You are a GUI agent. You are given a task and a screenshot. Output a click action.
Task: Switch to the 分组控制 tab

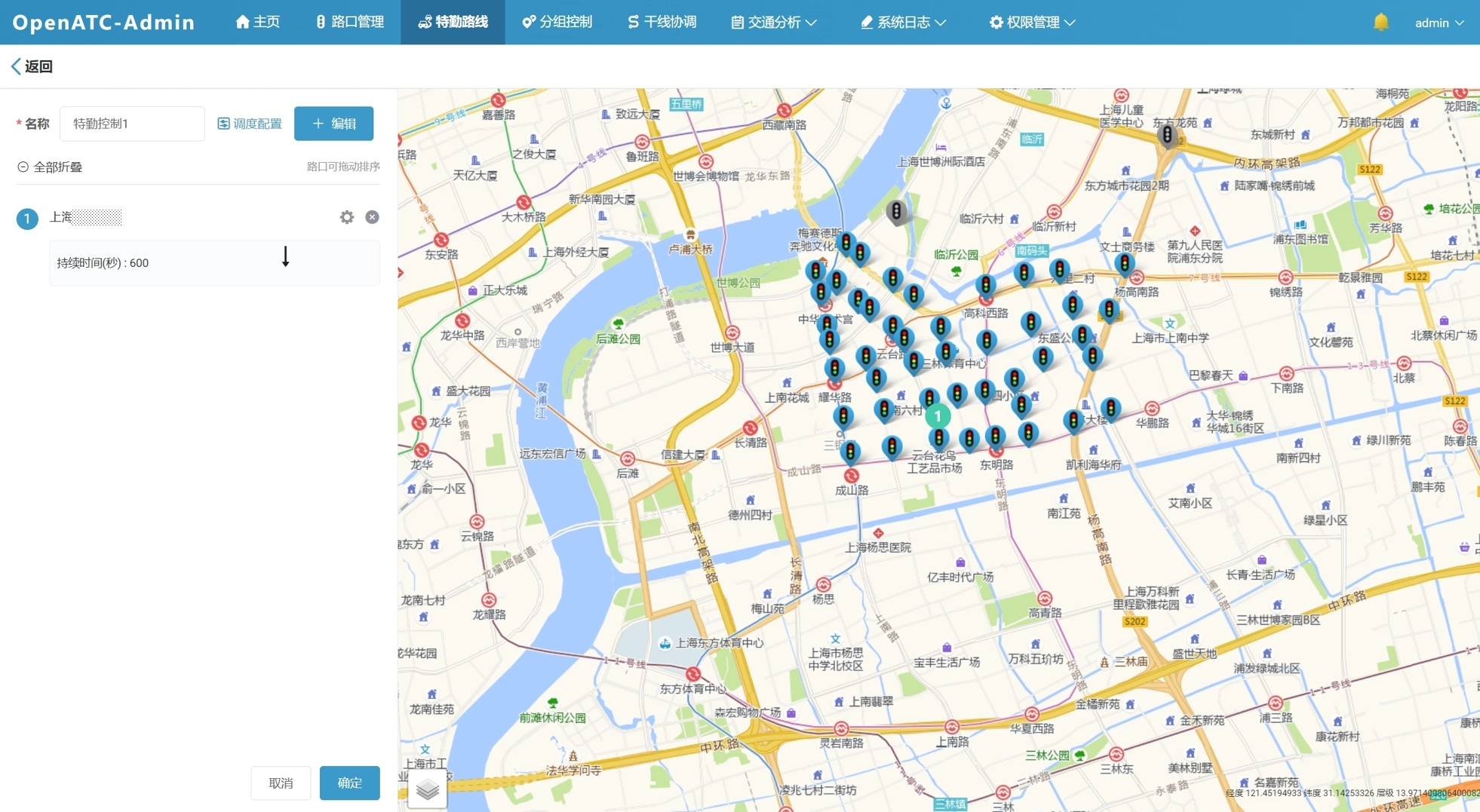557,23
